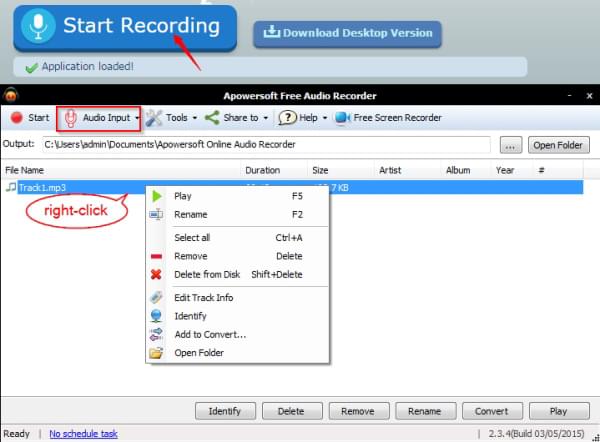Image resolution: width=600 pixels, height=442 pixels.
Task: Choose Identify in the context menu
Action: (237, 316)
